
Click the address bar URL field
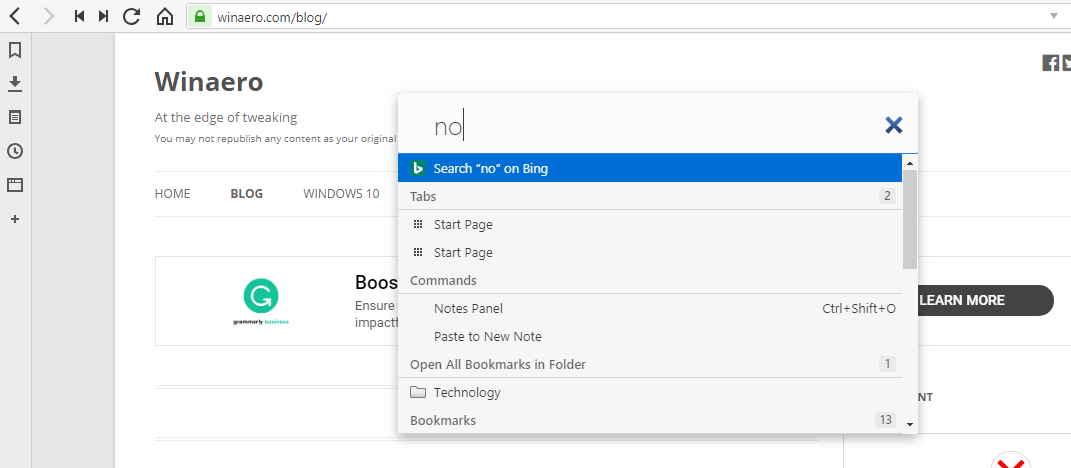click(x=627, y=16)
